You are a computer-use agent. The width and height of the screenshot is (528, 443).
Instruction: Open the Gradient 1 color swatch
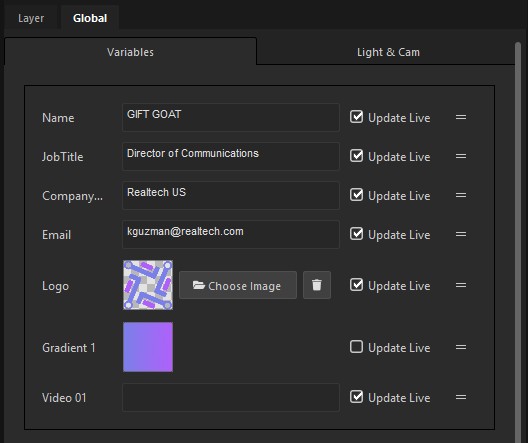[x=148, y=347]
